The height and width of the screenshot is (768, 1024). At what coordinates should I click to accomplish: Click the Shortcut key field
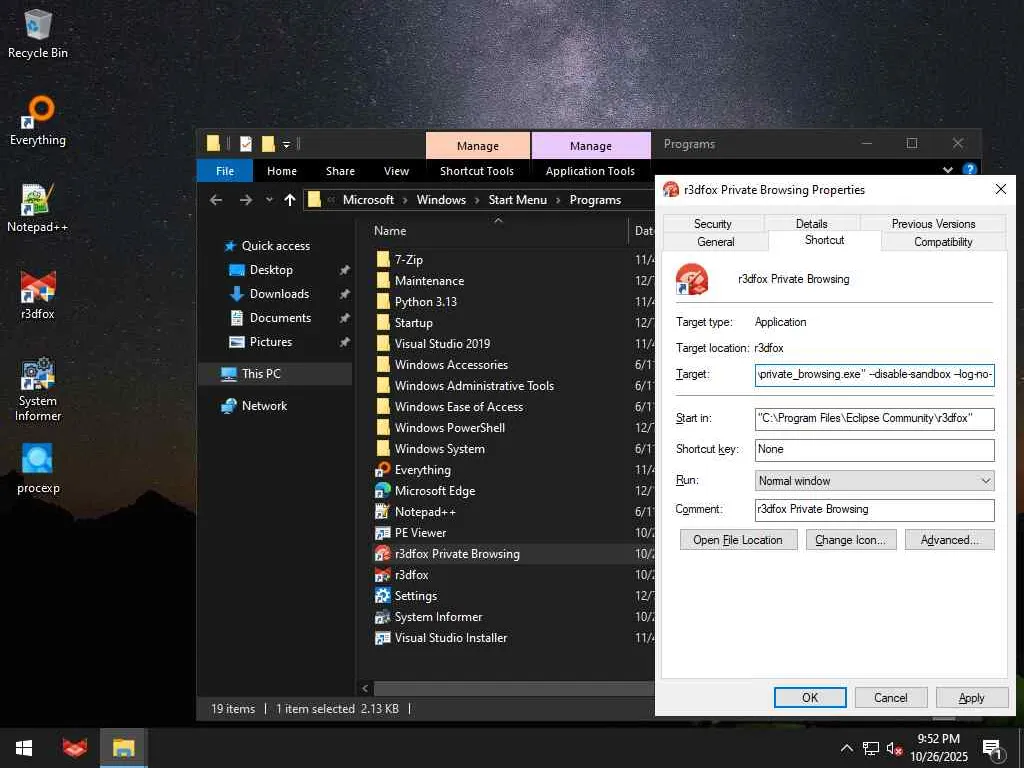pos(874,449)
